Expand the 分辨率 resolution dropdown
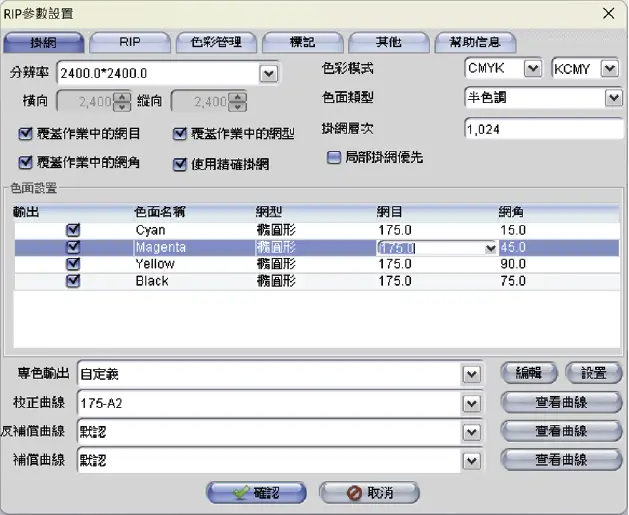This screenshot has width=629, height=515. 268,73
